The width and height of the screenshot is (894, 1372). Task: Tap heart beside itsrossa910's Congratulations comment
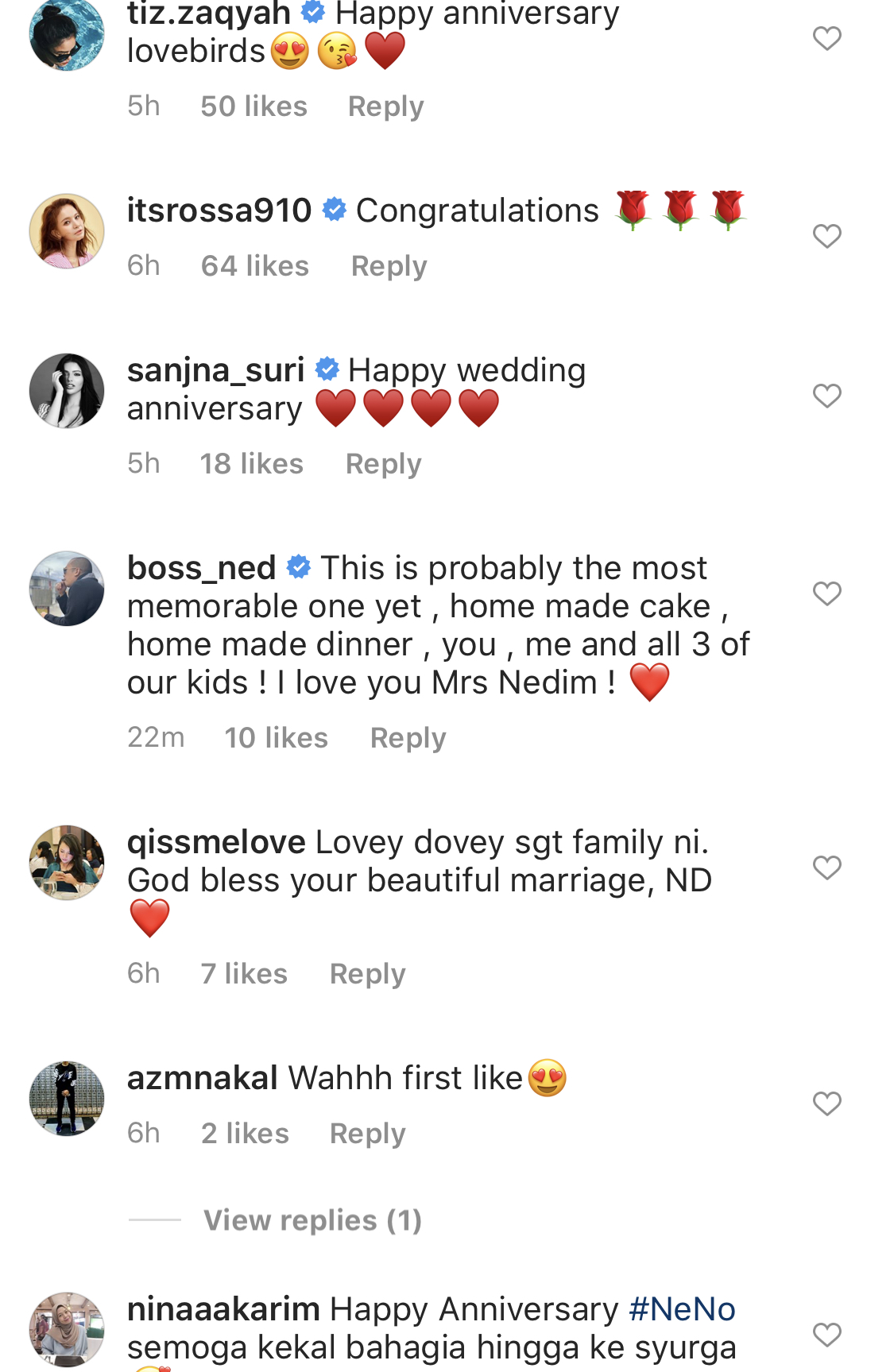click(x=826, y=236)
